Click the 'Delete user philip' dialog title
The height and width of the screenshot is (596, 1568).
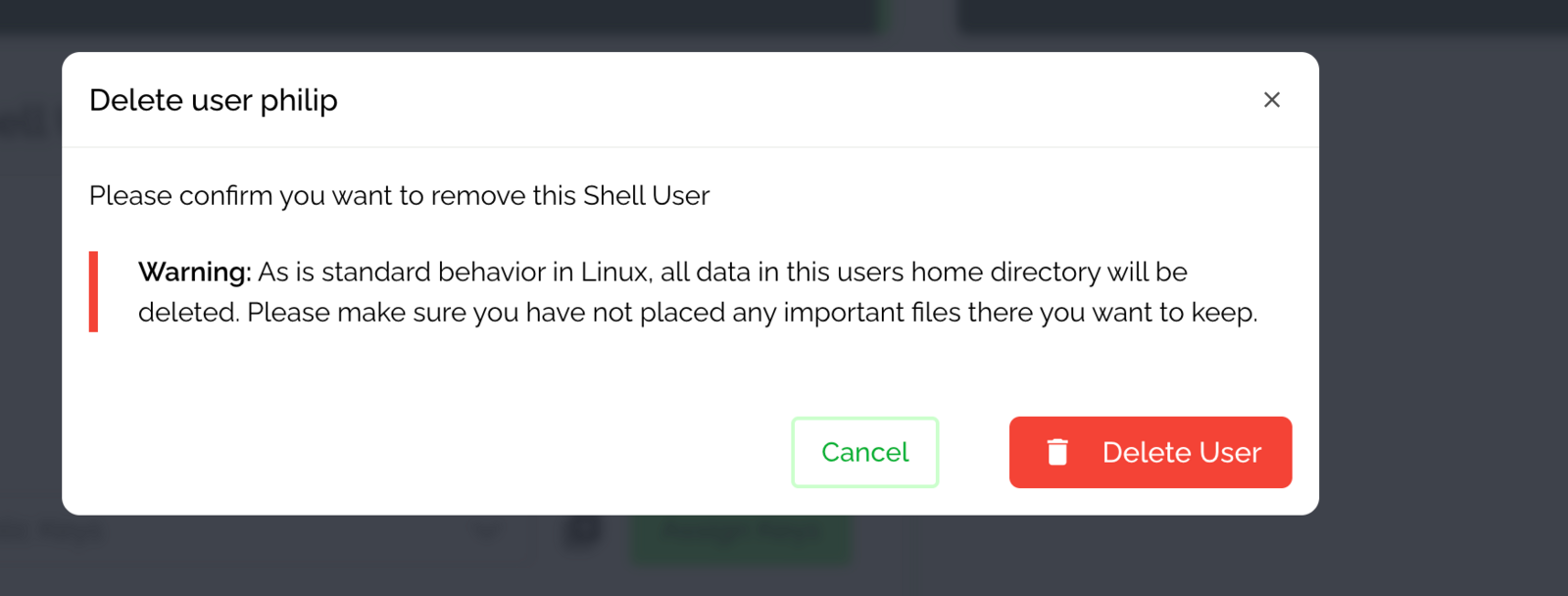coord(214,100)
